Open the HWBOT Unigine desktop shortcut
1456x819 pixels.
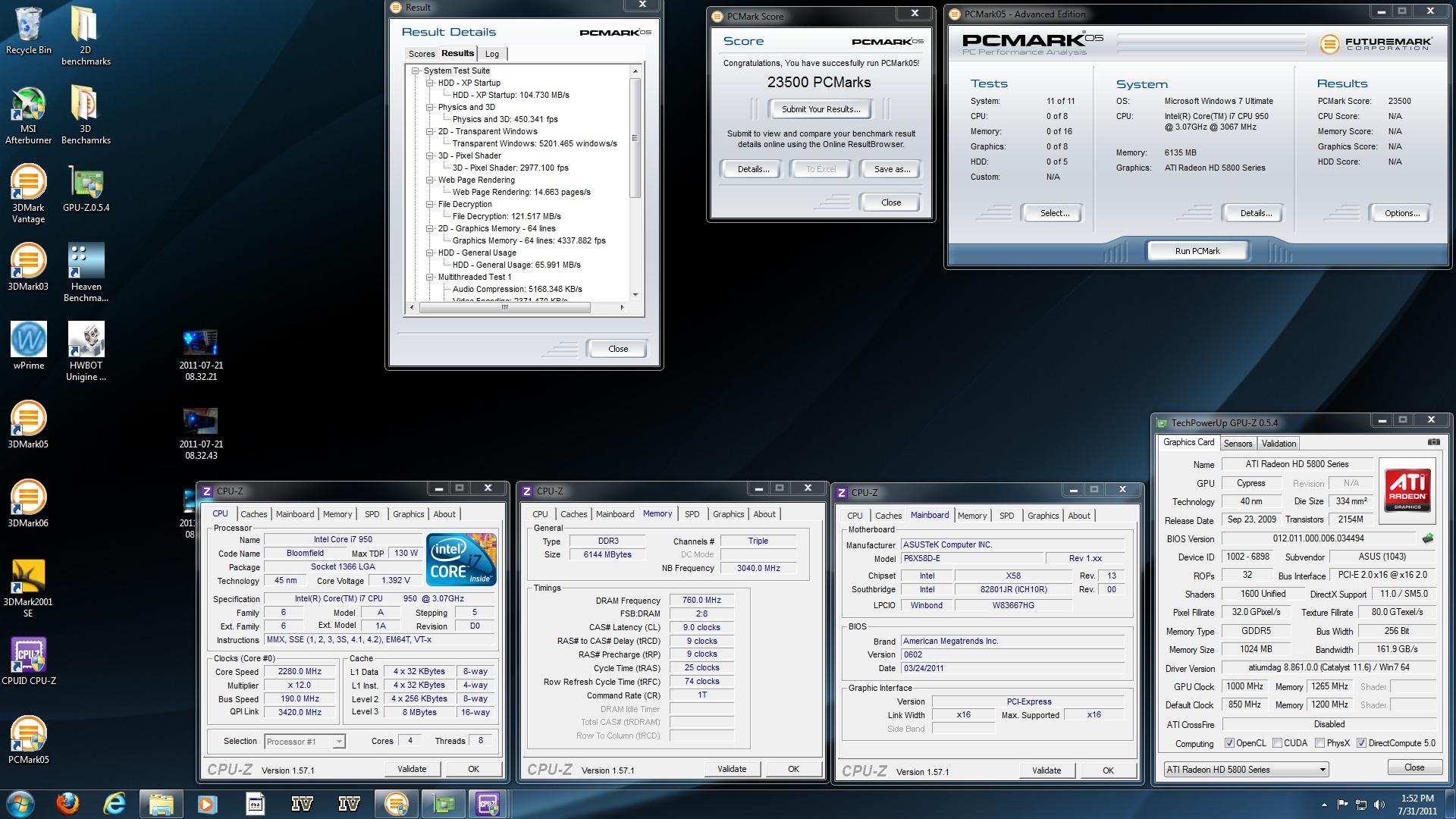coord(86,350)
